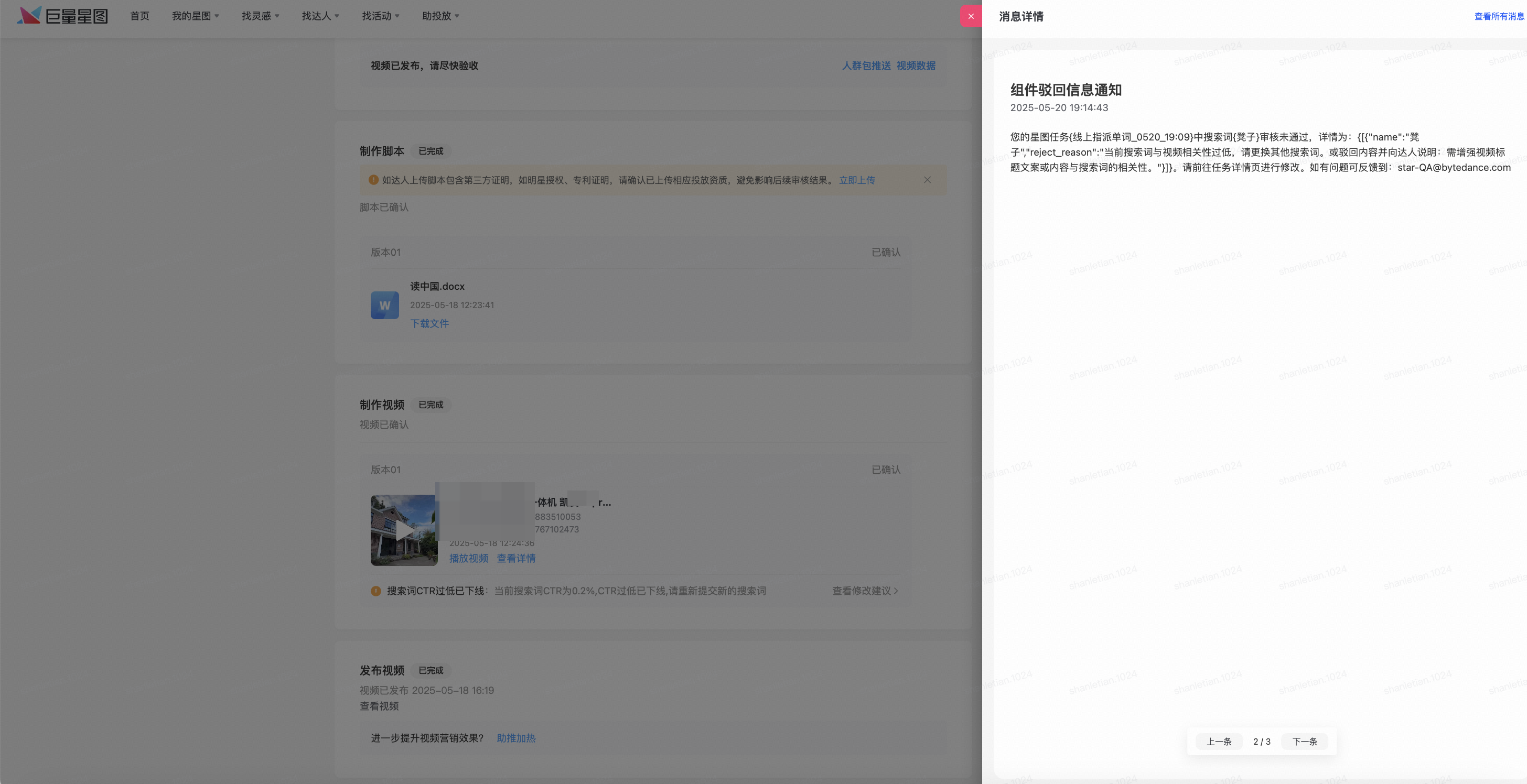The height and width of the screenshot is (784, 1527).
Task: Click the 2 / 3 page indicator
Action: (1262, 742)
